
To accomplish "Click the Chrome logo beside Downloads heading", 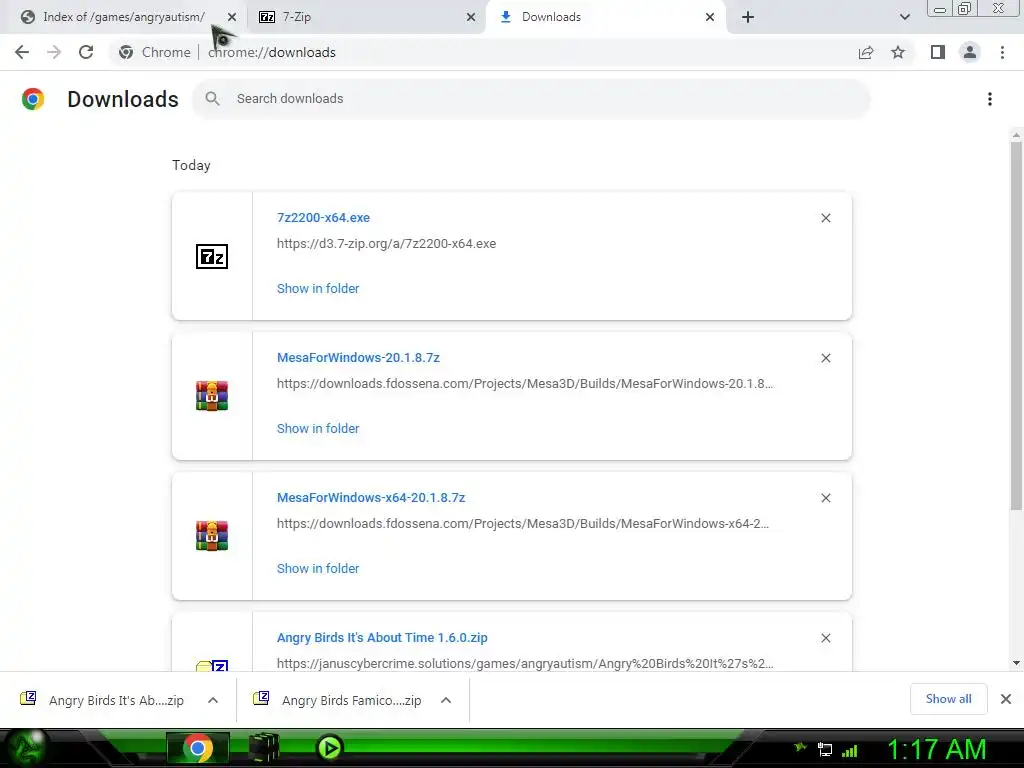I will (33, 99).
